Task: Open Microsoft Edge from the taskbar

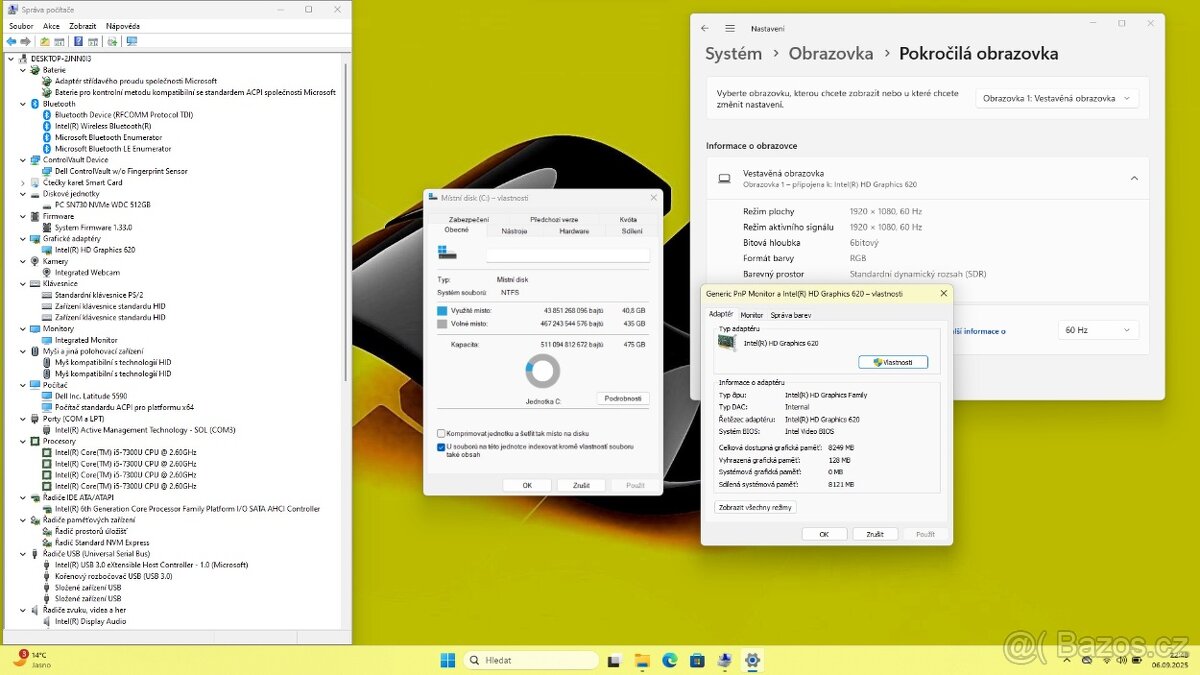Action: pyautogui.click(x=669, y=660)
